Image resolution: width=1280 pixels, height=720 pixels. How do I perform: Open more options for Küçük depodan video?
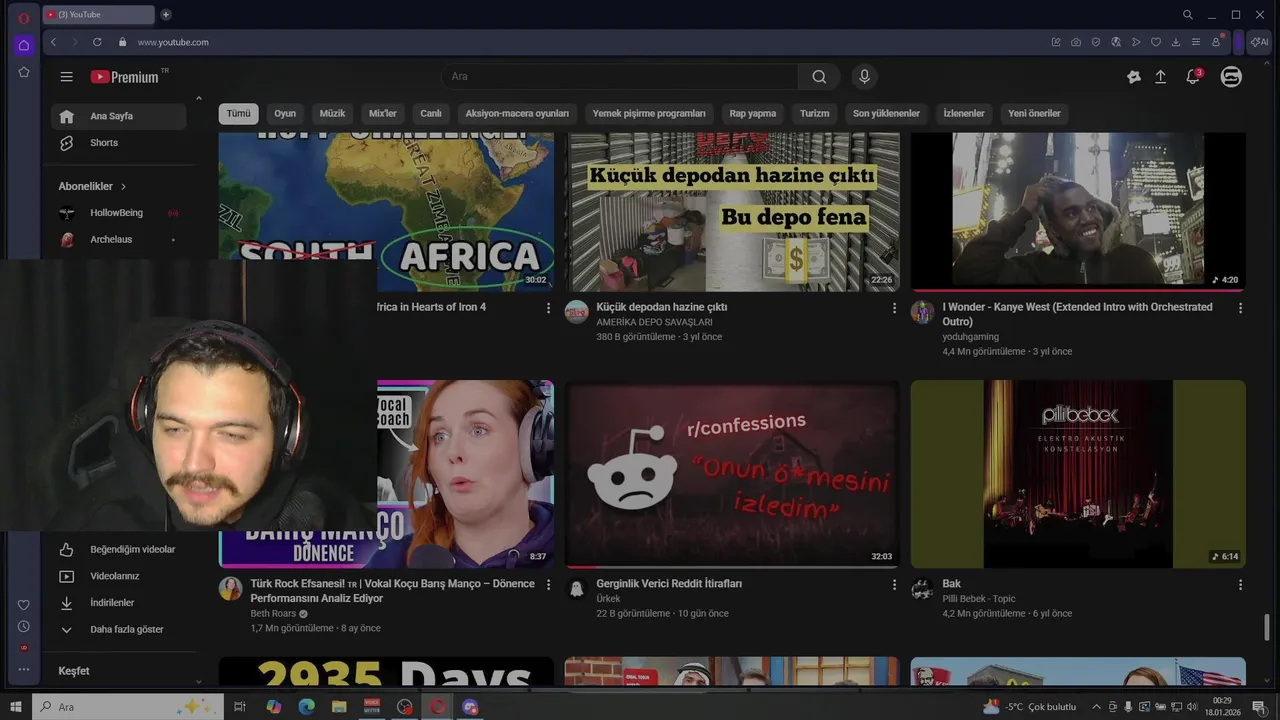894,308
